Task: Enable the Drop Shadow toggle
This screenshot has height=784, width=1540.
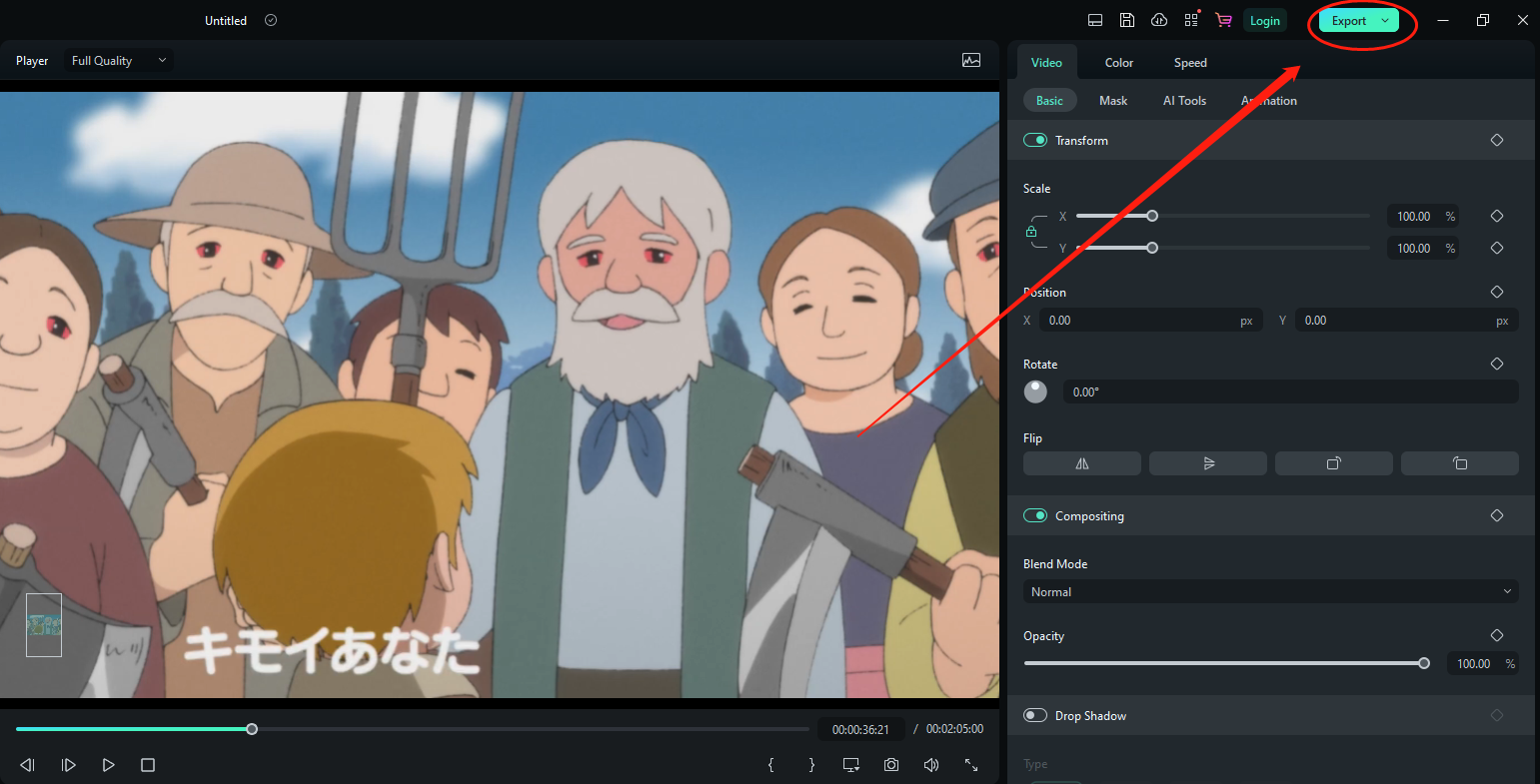Action: [1035, 715]
